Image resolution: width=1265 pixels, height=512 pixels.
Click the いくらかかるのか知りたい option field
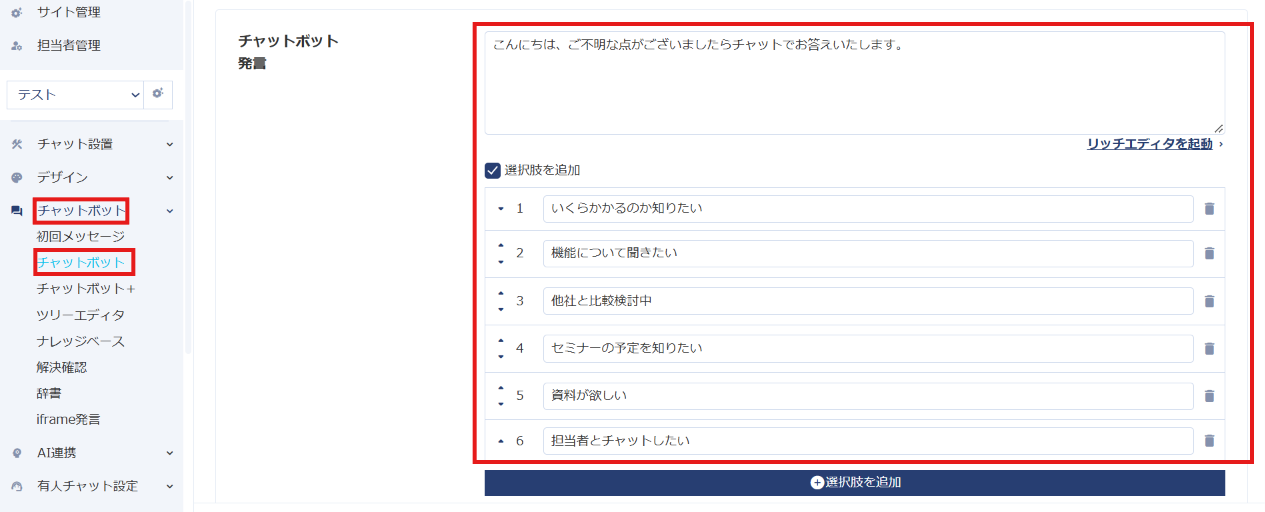[868, 209]
